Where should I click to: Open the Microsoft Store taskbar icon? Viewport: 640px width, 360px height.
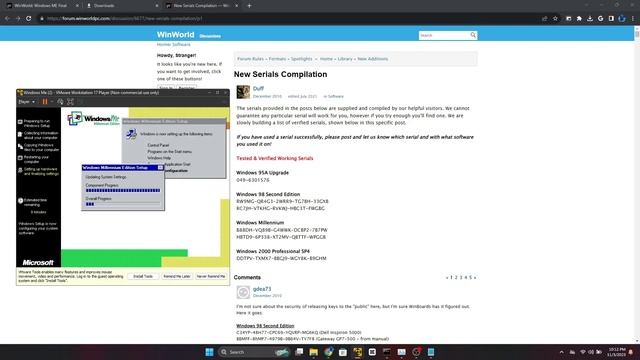343,352
